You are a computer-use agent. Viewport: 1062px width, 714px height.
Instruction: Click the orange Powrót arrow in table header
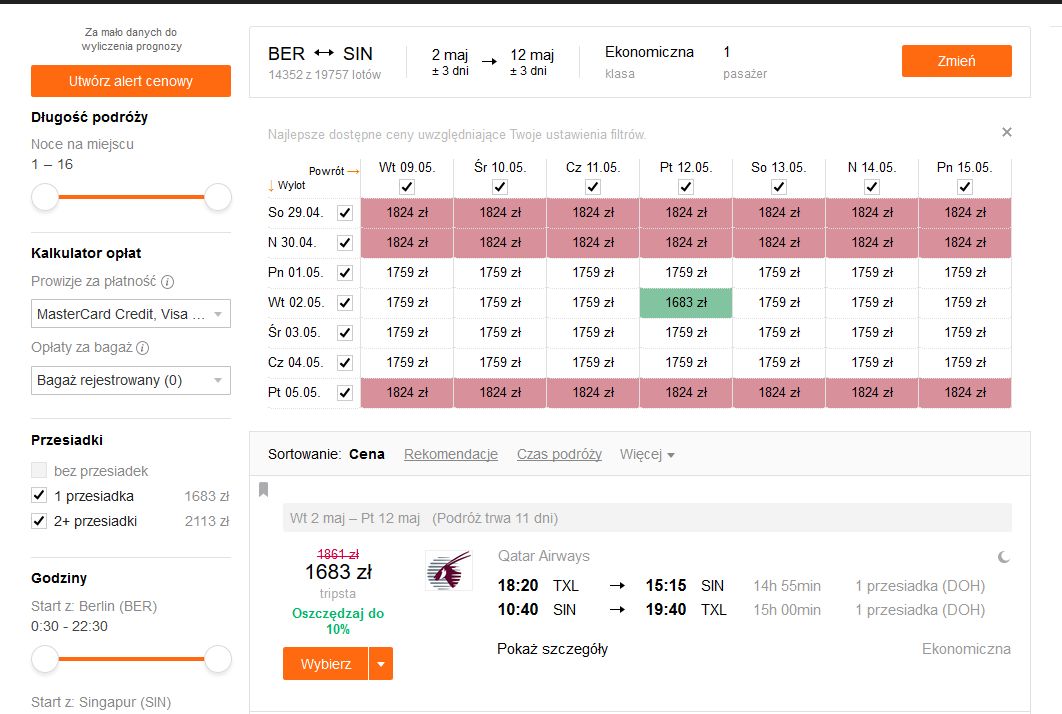click(x=353, y=171)
